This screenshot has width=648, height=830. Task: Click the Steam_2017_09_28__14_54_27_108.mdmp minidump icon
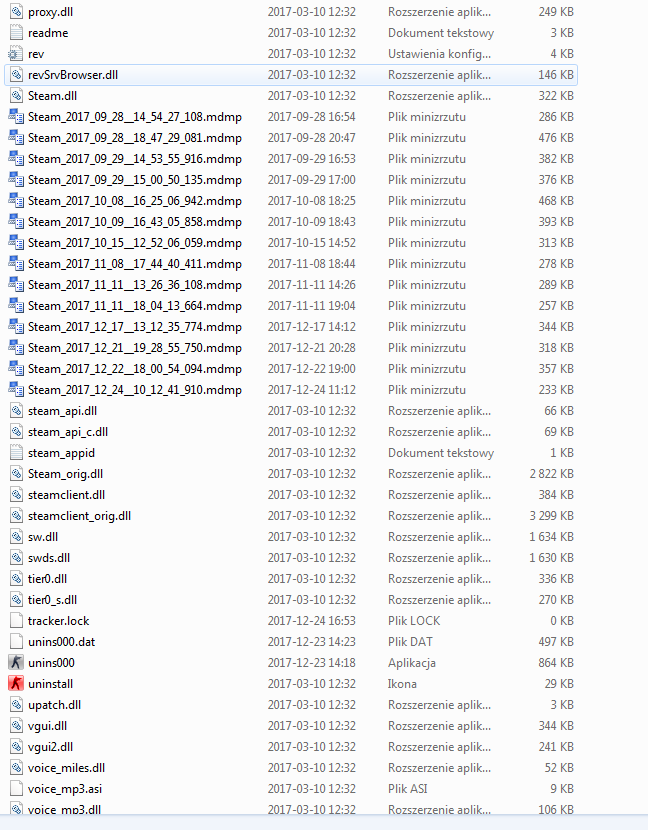click(16, 116)
